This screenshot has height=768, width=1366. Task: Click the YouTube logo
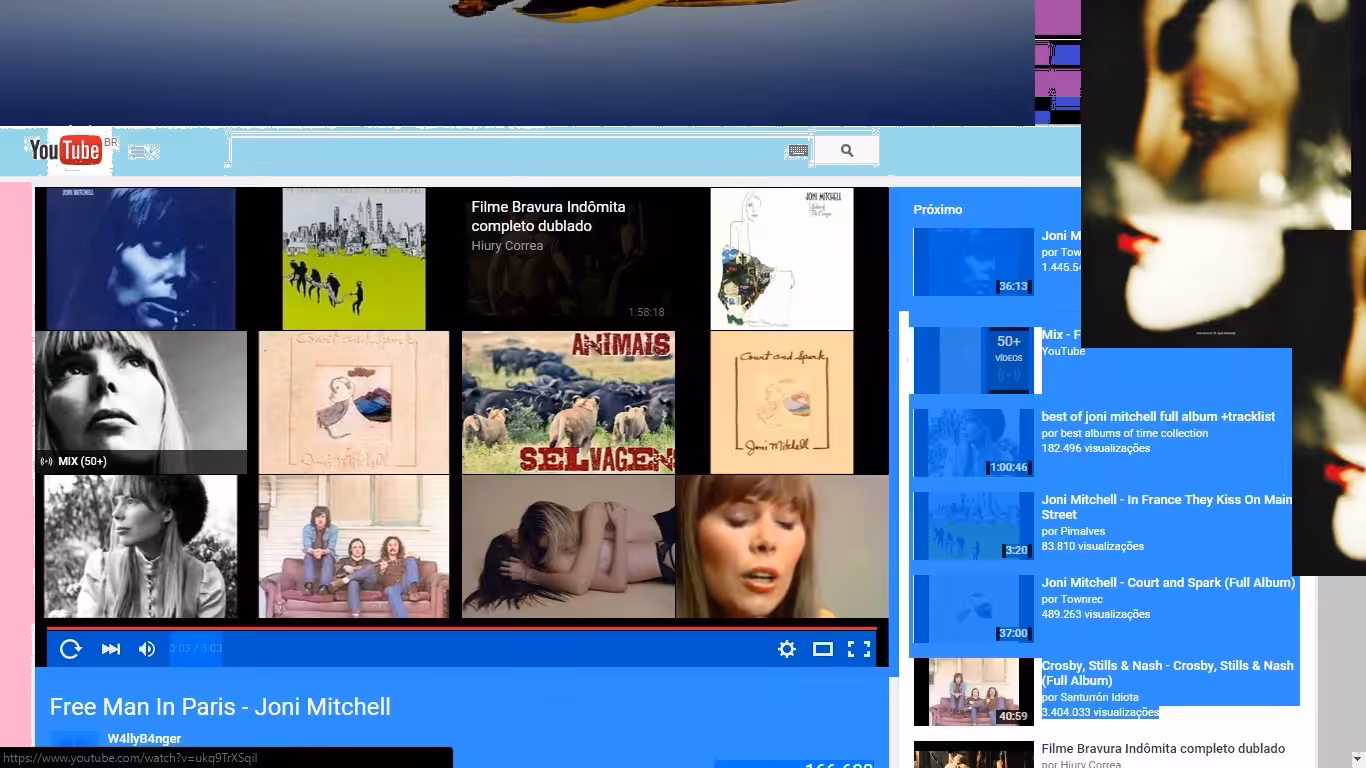click(x=66, y=150)
